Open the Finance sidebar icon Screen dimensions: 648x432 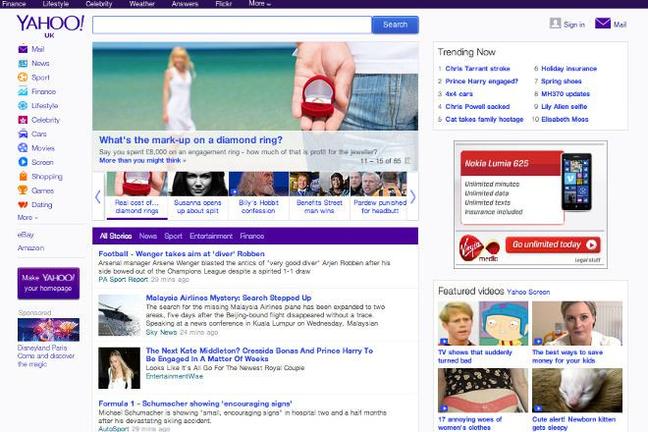click(x=23, y=91)
